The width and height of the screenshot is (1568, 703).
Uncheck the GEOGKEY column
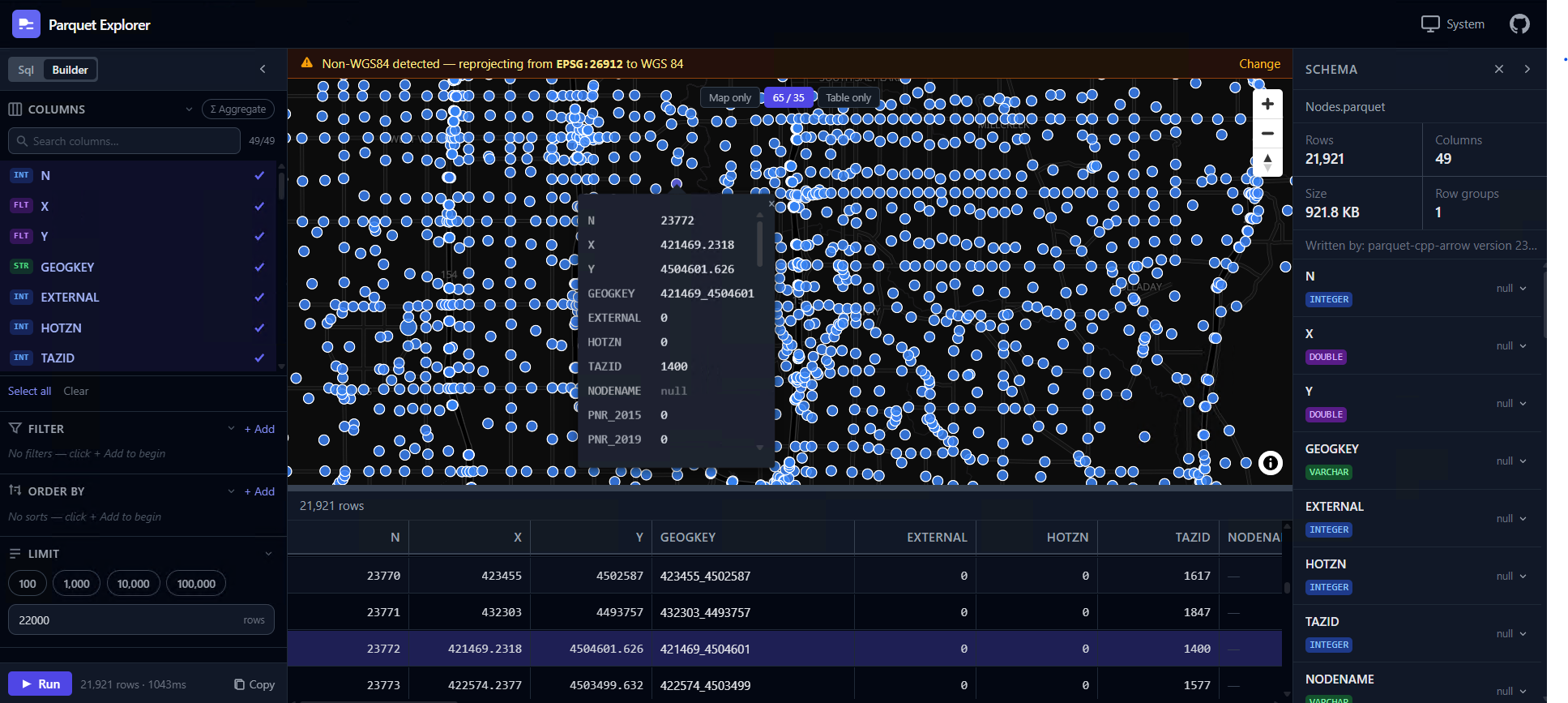(259, 267)
